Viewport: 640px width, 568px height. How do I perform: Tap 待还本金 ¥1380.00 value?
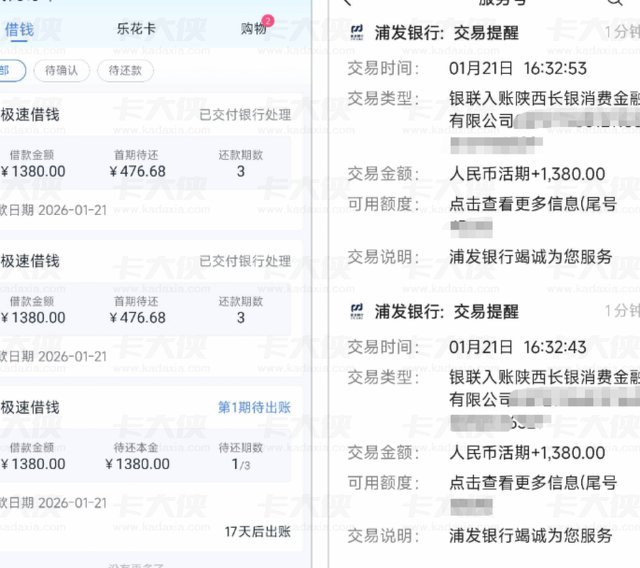(137, 464)
